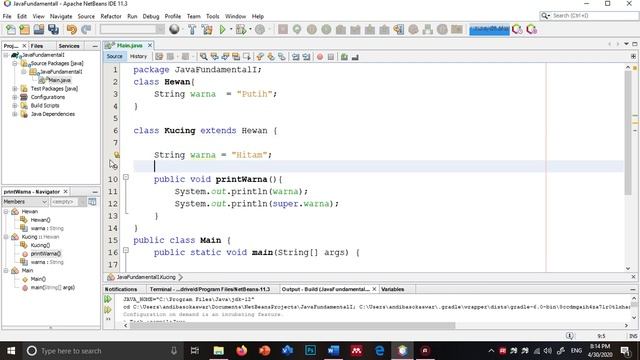Screen dimensions: 640x360
Task: Expand the Configurations node
Action: click(15, 97)
